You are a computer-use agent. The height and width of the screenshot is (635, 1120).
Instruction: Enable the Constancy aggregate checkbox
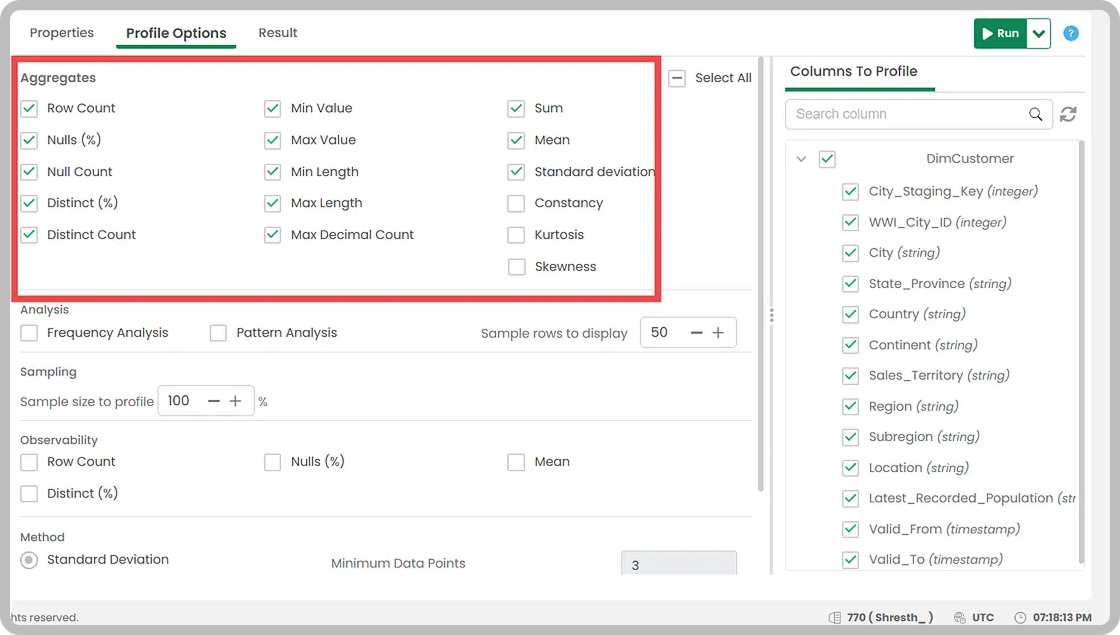516,204
